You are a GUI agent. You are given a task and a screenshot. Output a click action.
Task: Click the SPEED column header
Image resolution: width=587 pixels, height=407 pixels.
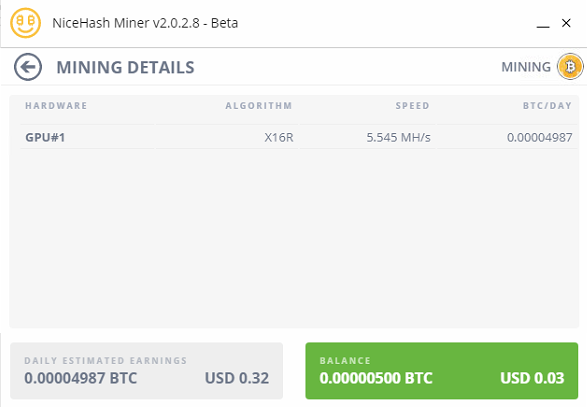pyautogui.click(x=413, y=106)
